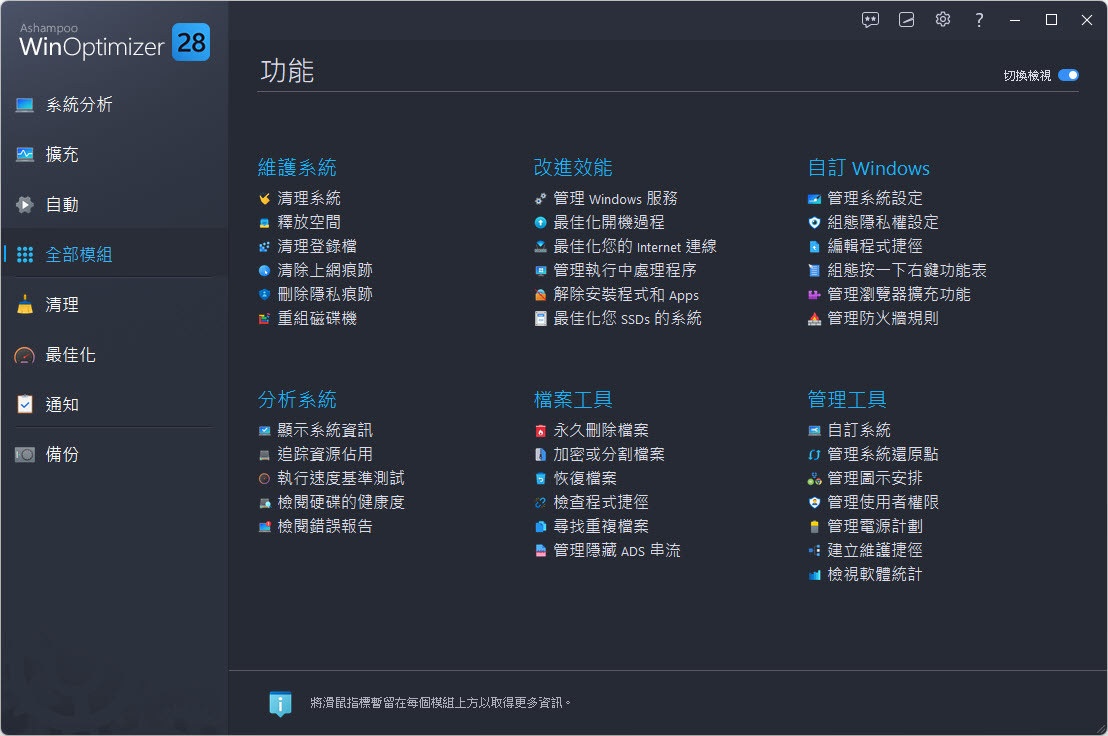This screenshot has width=1108, height=736.
Task: Select 最佳化 in the sidebar
Action: (70, 355)
